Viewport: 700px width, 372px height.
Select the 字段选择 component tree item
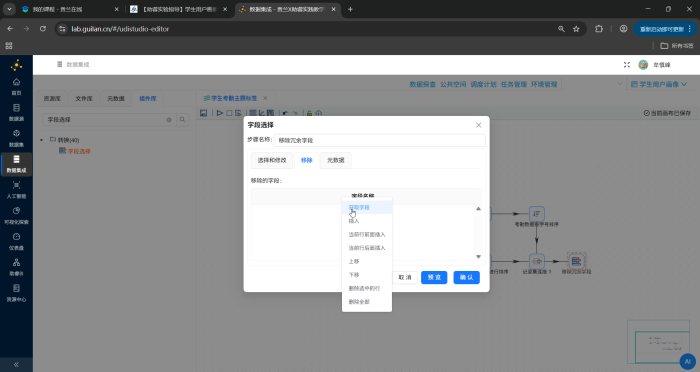(75, 151)
